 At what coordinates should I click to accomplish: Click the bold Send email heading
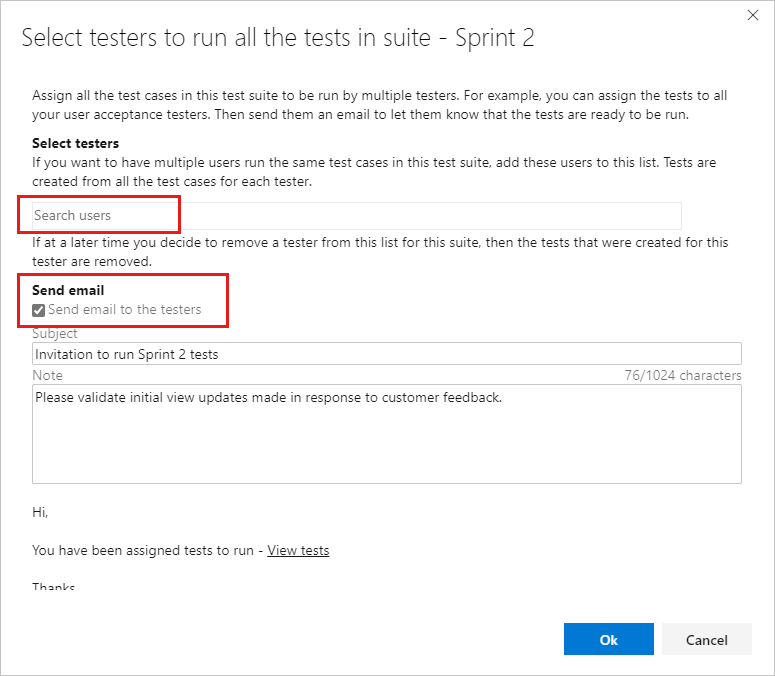click(x=68, y=290)
